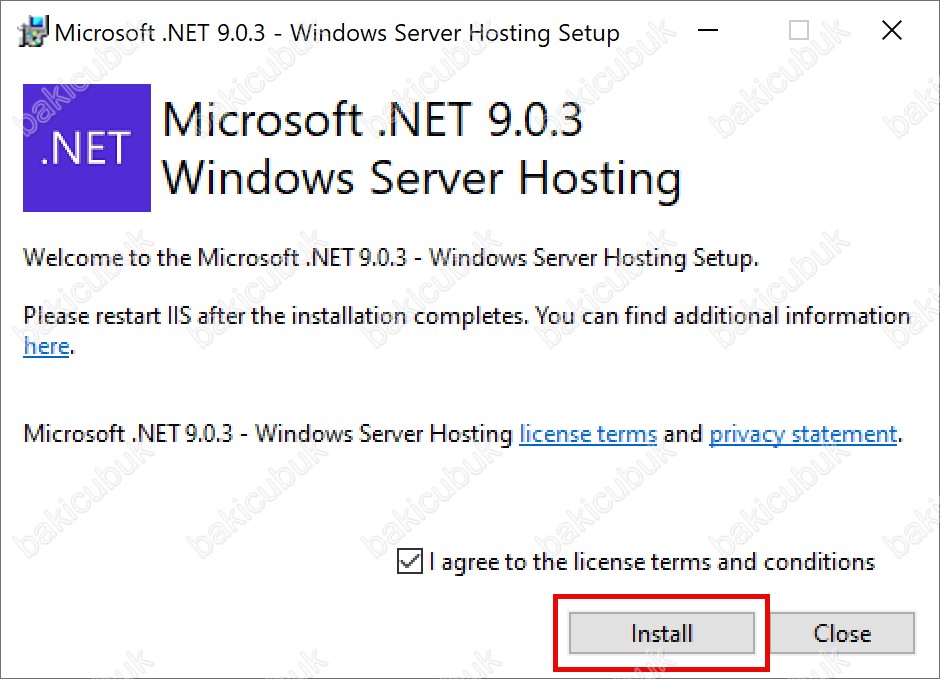940x679 pixels.
Task: Click the greyed-out maximize box
Action: tap(799, 30)
